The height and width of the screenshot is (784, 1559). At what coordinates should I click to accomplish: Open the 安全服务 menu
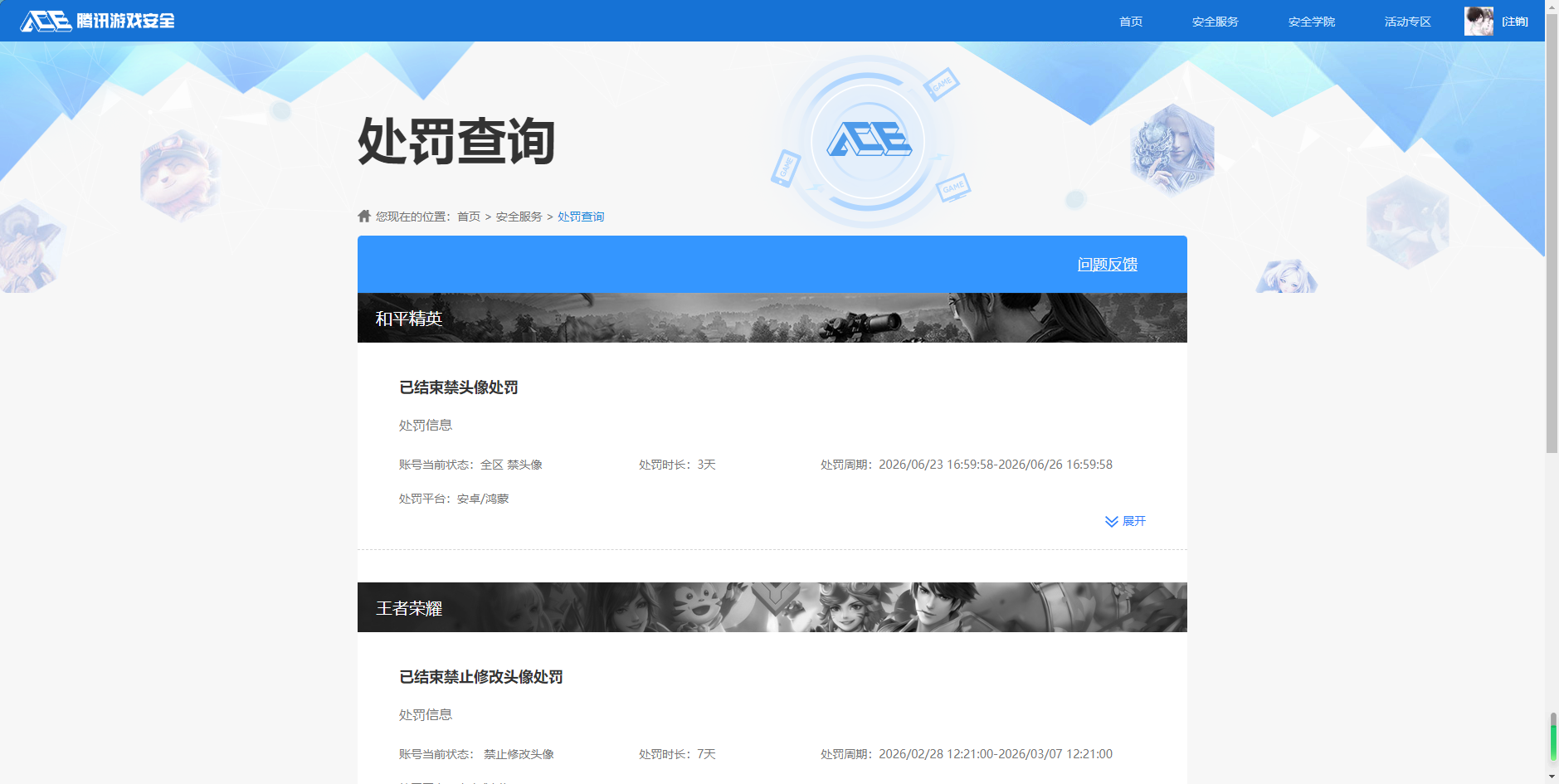pos(1215,22)
